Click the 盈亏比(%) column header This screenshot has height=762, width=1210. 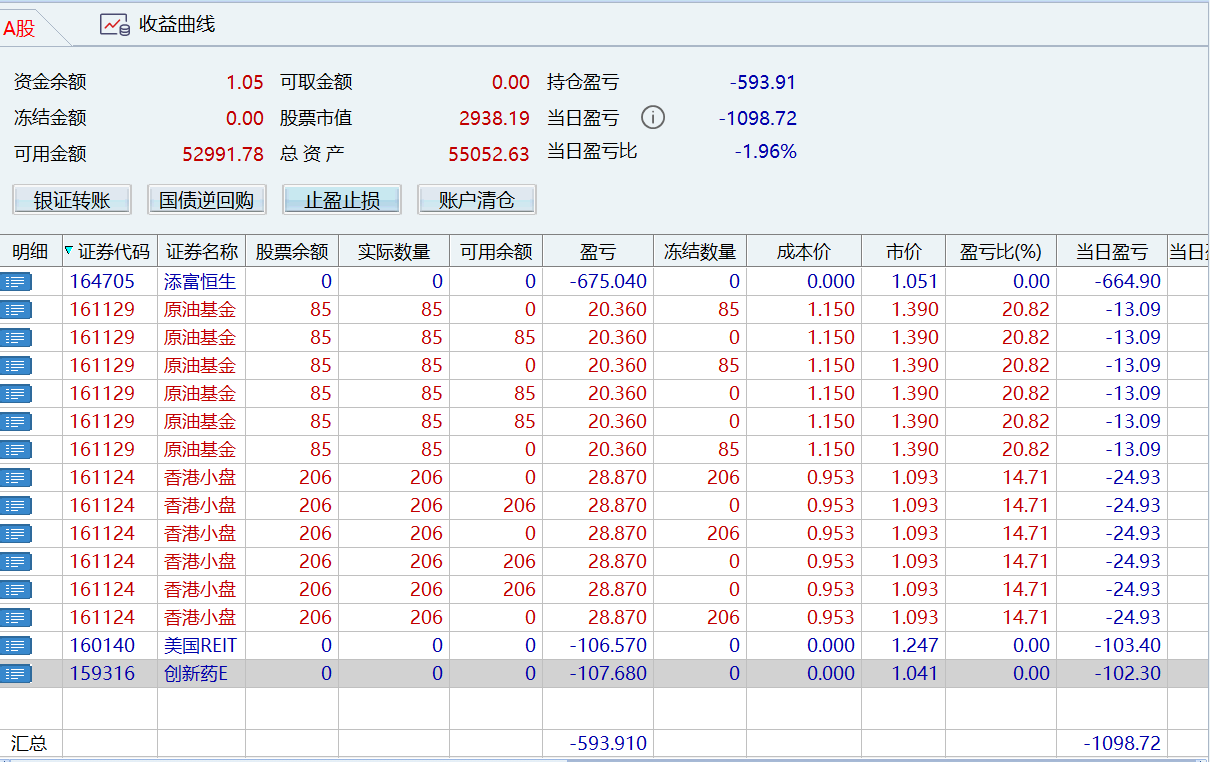click(1000, 252)
